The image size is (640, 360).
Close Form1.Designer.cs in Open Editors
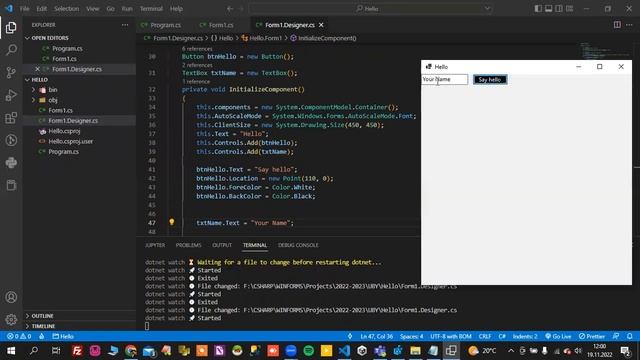[x=37, y=69]
